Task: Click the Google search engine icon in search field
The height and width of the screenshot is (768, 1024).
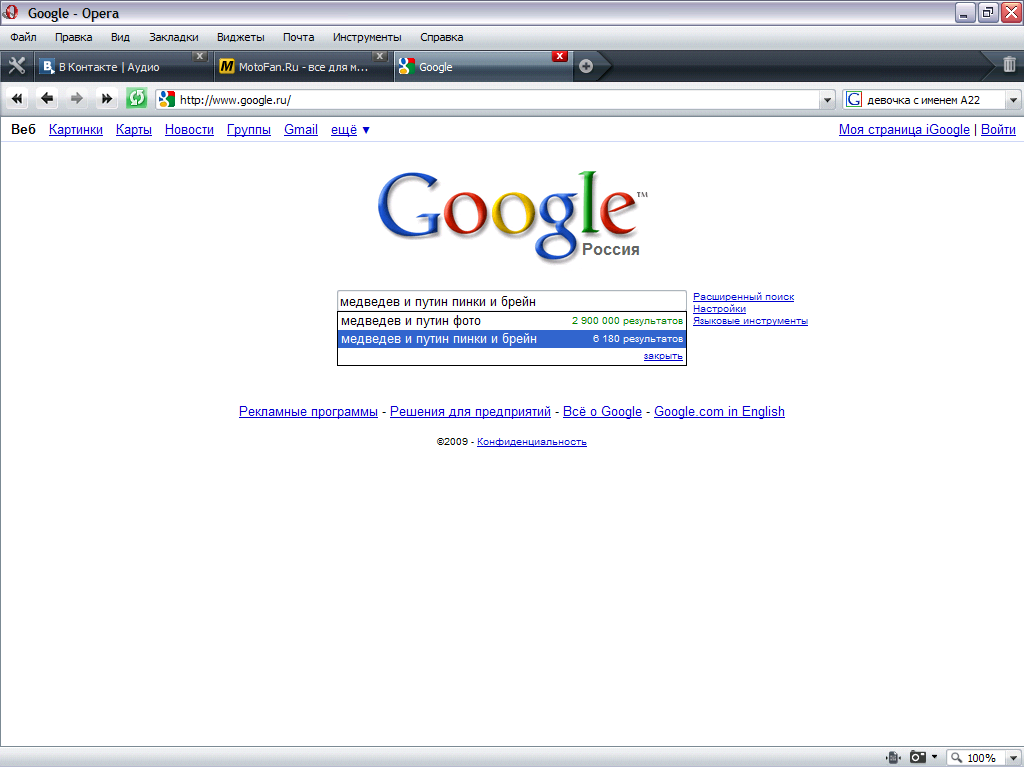Action: pyautogui.click(x=854, y=99)
